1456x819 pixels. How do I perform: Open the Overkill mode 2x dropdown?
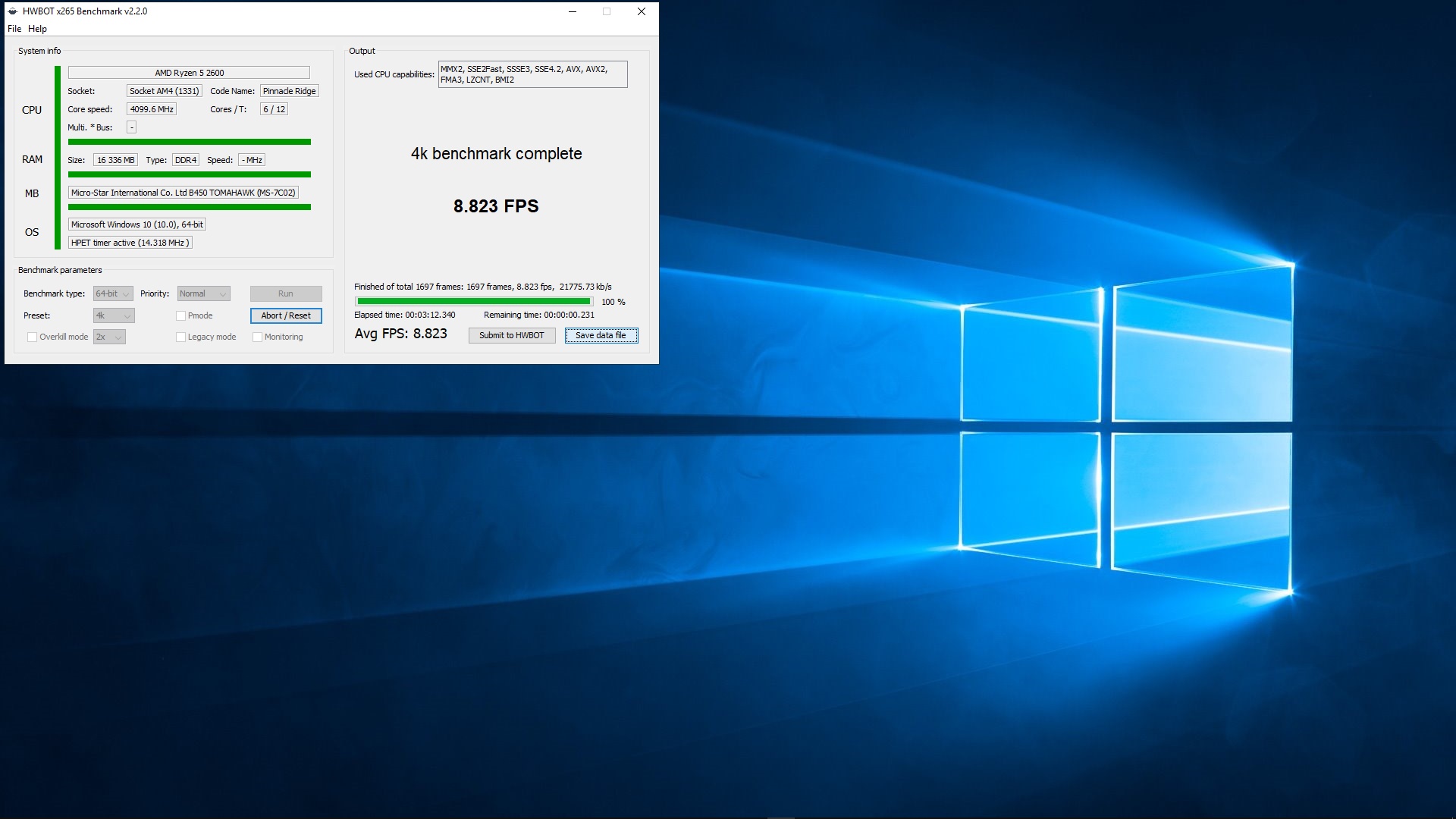click(x=109, y=337)
